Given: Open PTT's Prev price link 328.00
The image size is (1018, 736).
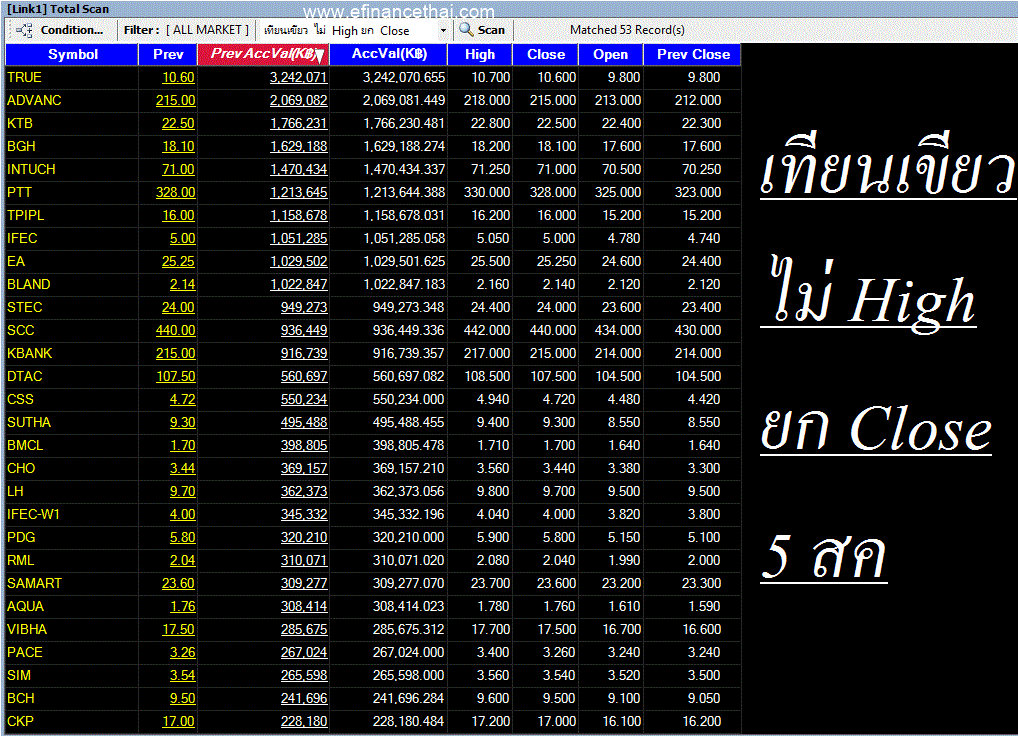Looking at the screenshot, I should (x=175, y=193).
